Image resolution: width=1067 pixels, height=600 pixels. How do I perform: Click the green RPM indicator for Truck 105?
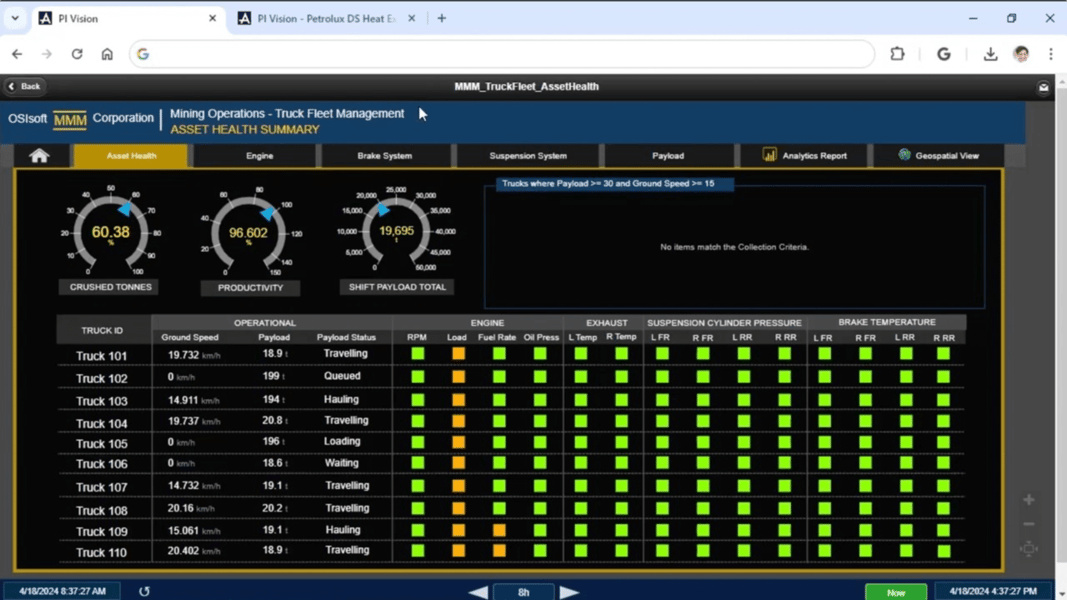417,442
